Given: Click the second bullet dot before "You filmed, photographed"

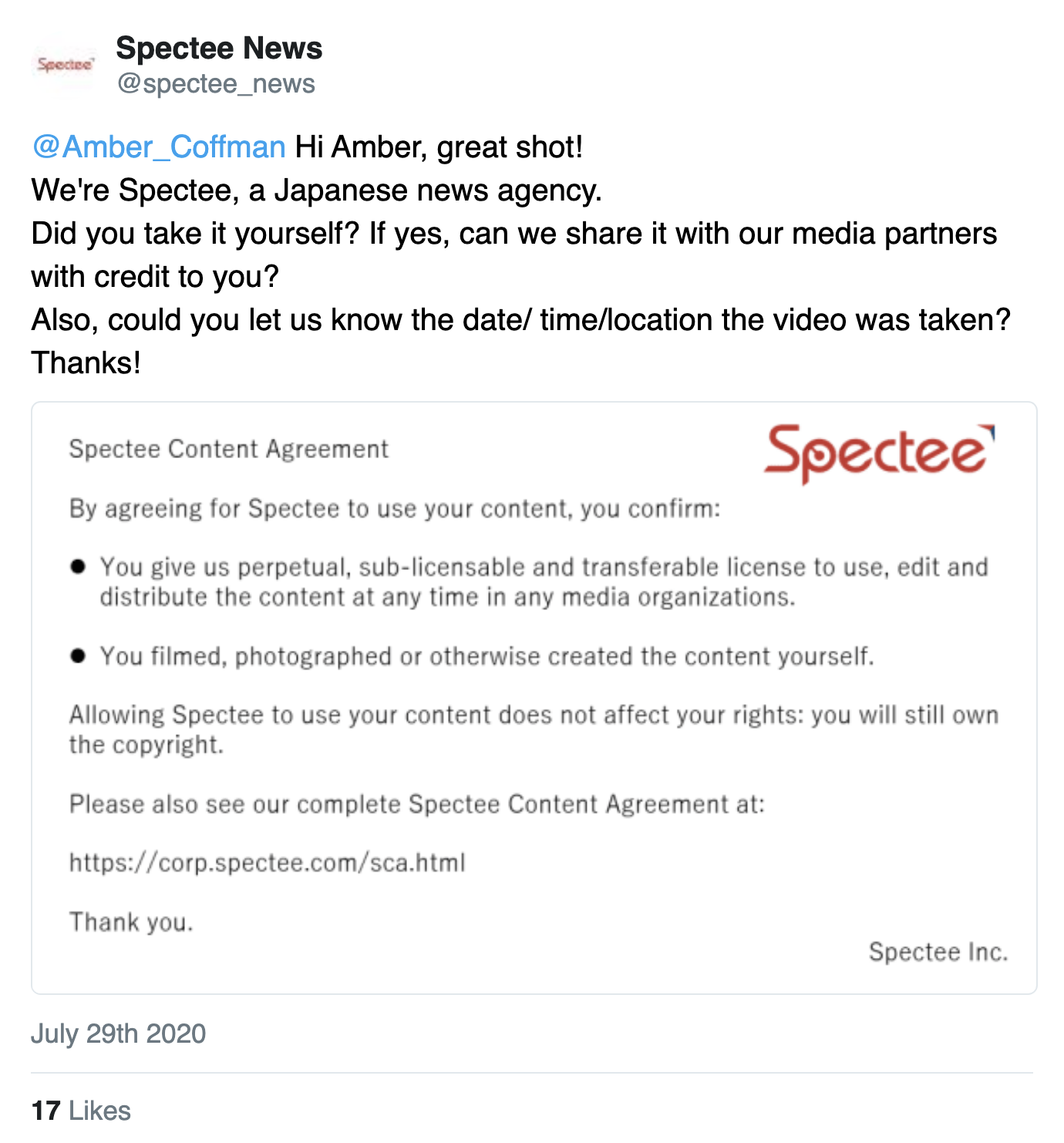Looking at the screenshot, I should click(x=77, y=656).
